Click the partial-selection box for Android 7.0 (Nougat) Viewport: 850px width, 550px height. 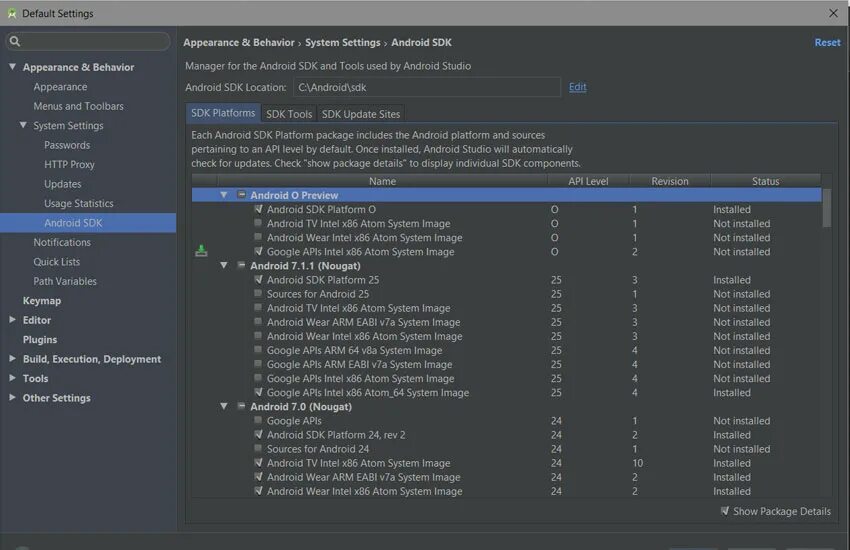(242, 406)
